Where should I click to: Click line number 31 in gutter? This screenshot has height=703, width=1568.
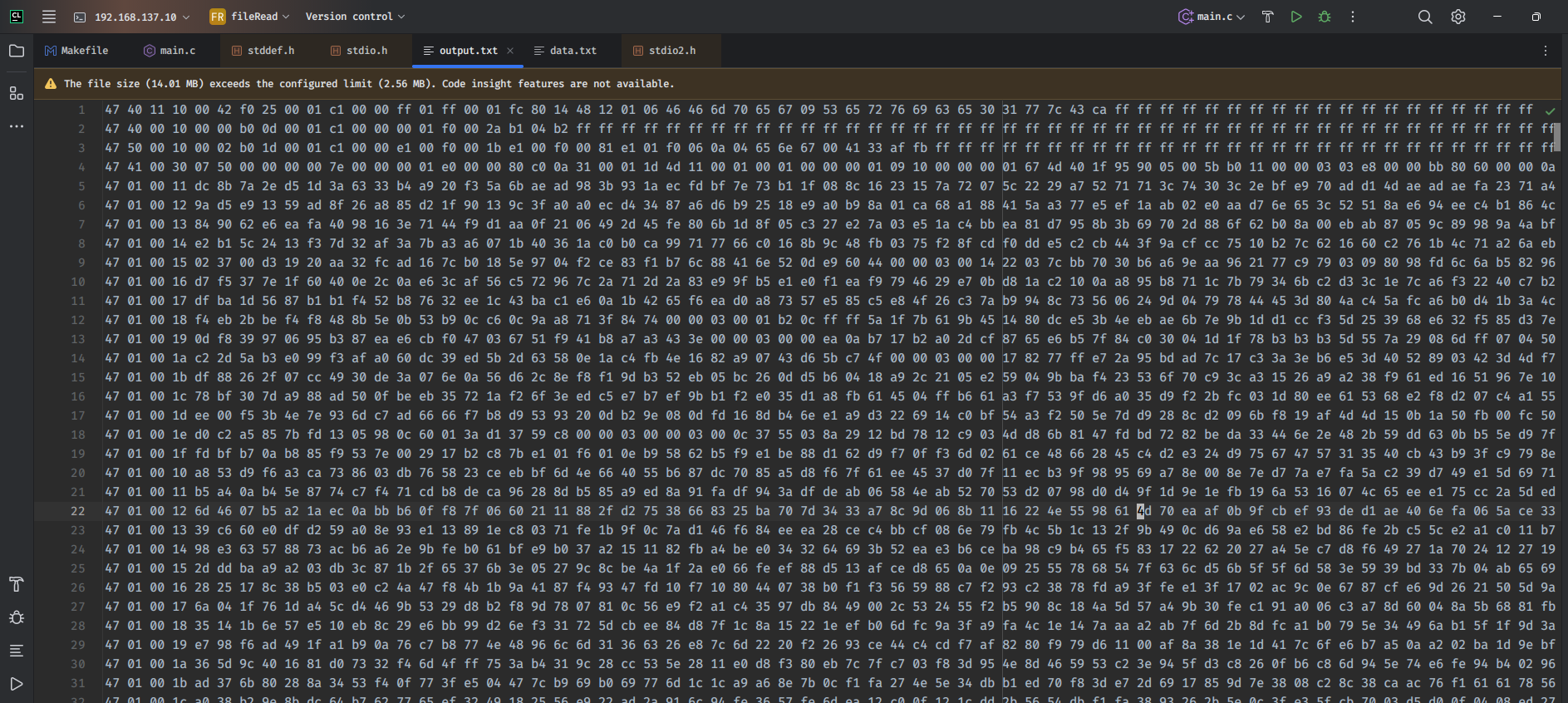coord(78,683)
